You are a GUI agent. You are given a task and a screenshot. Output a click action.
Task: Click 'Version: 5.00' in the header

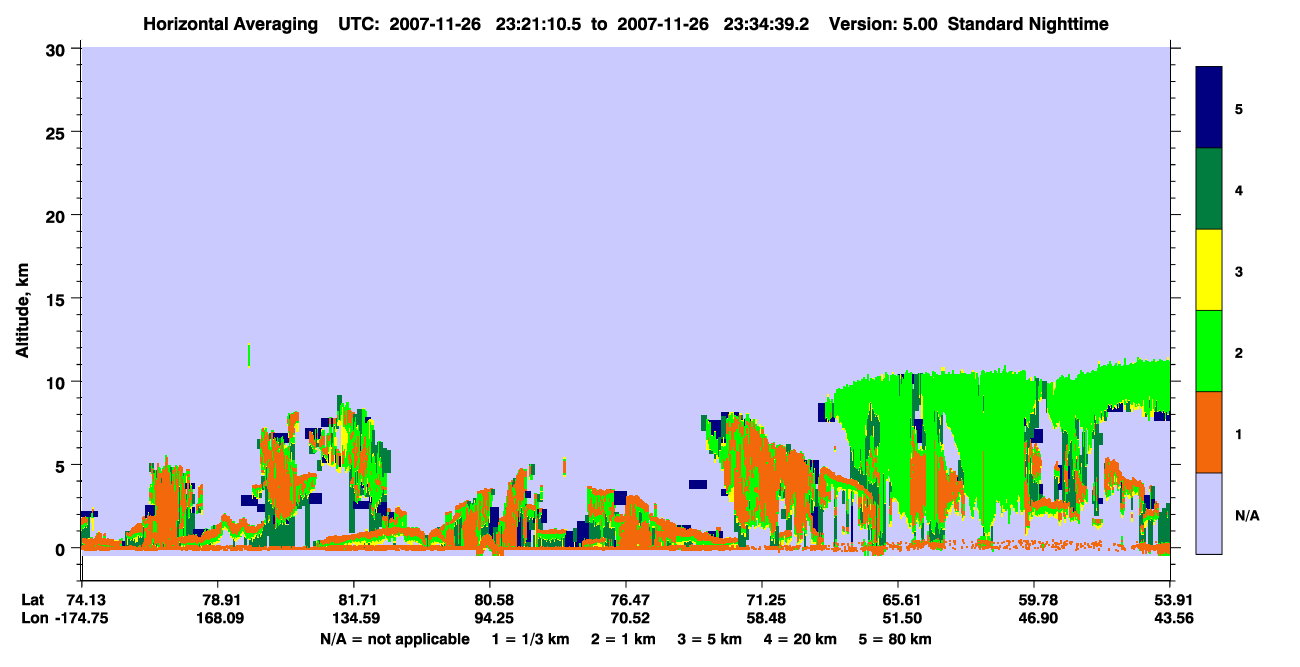[x=884, y=24]
